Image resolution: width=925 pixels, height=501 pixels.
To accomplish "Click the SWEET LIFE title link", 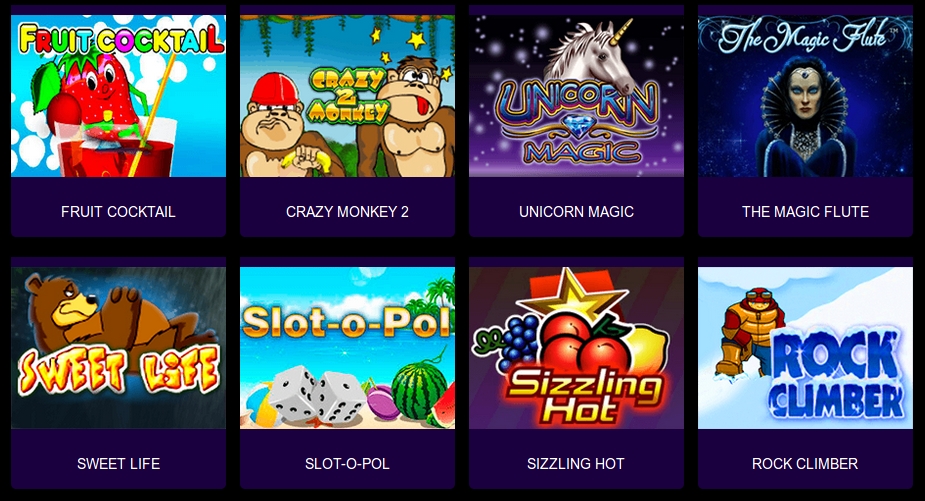I will pos(118,464).
